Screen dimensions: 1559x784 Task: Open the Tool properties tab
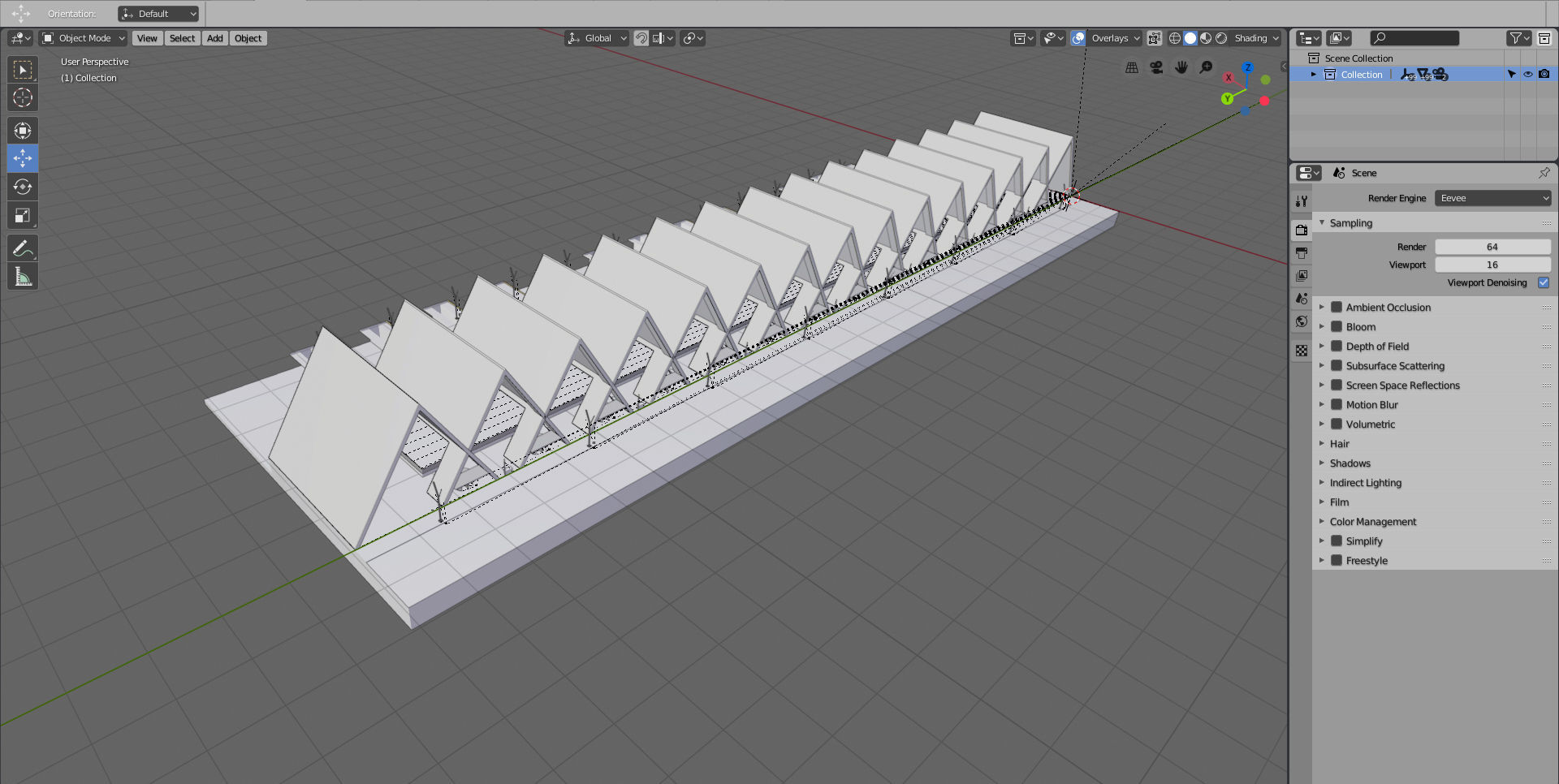click(1302, 200)
